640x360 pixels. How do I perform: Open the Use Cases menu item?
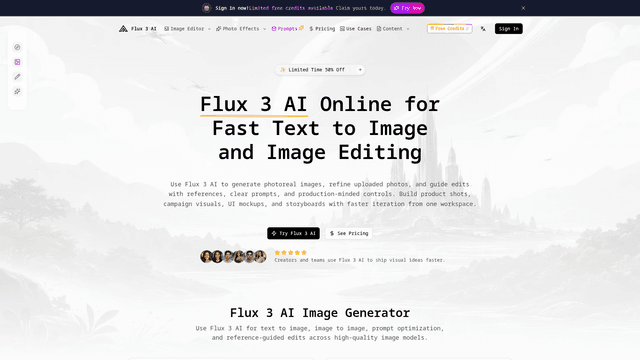tap(356, 29)
